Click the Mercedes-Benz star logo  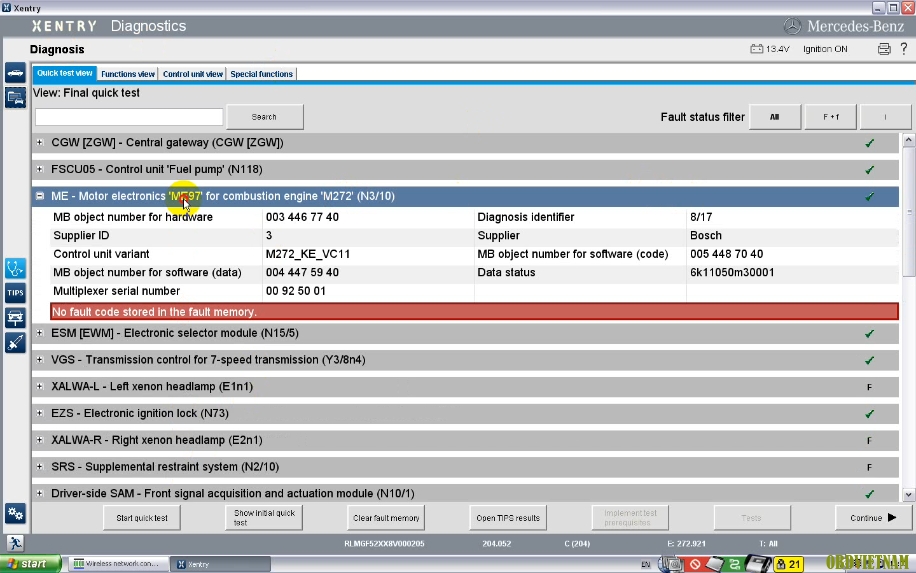click(x=792, y=26)
